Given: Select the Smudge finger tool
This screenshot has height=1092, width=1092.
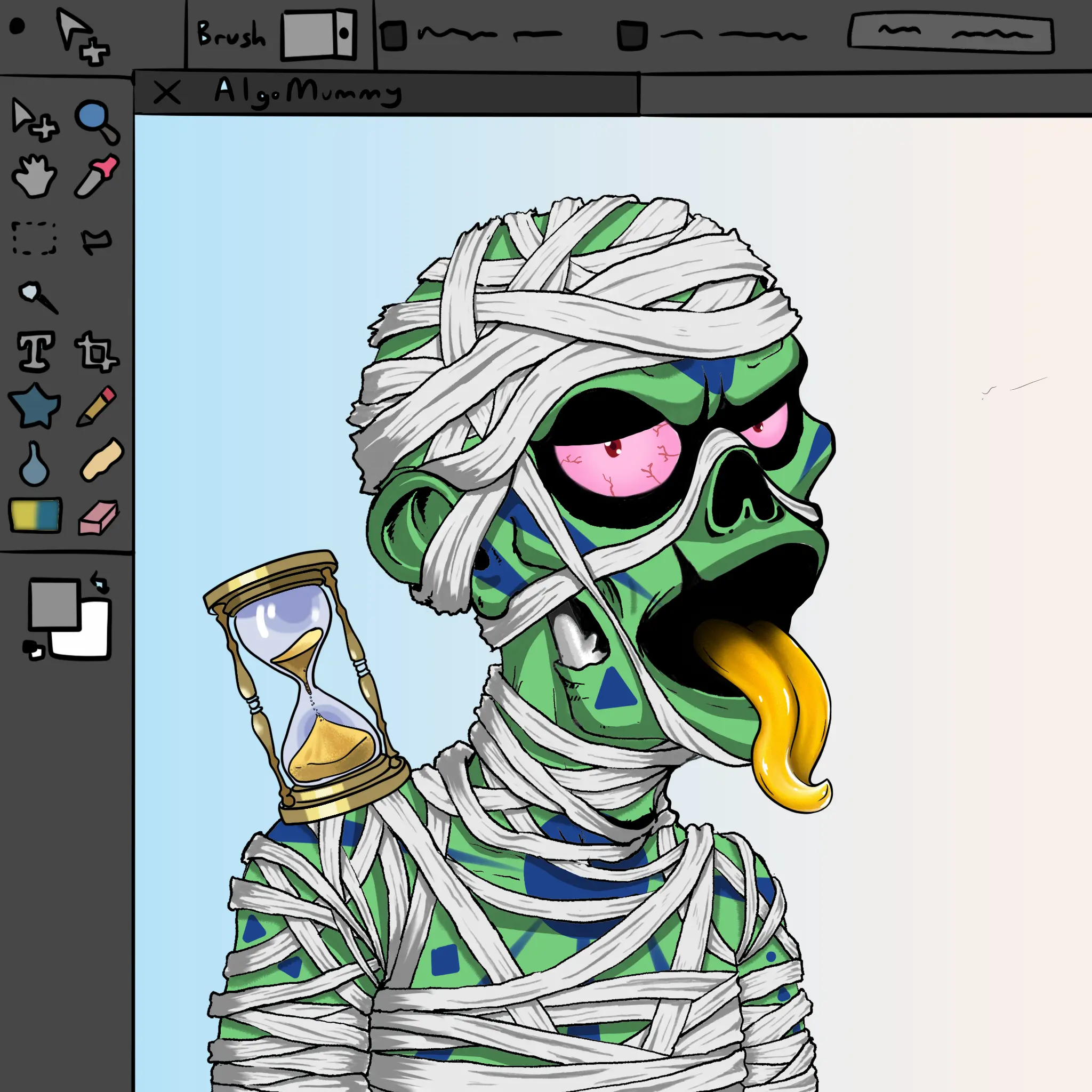Looking at the screenshot, I should [x=102, y=460].
